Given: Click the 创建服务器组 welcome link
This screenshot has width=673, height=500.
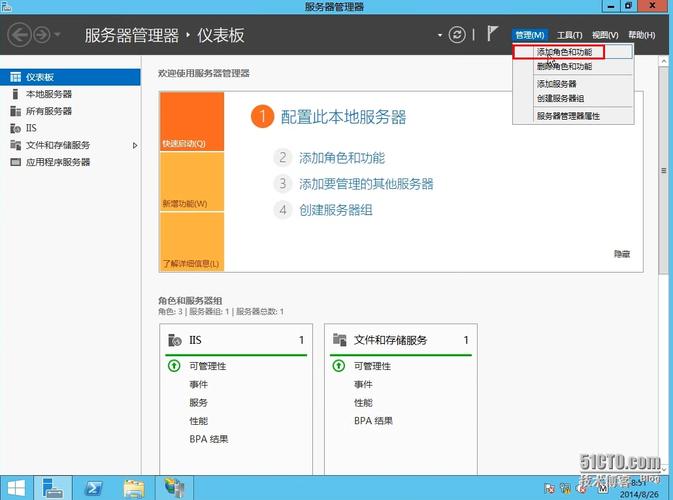Looking at the screenshot, I should click(x=336, y=210).
